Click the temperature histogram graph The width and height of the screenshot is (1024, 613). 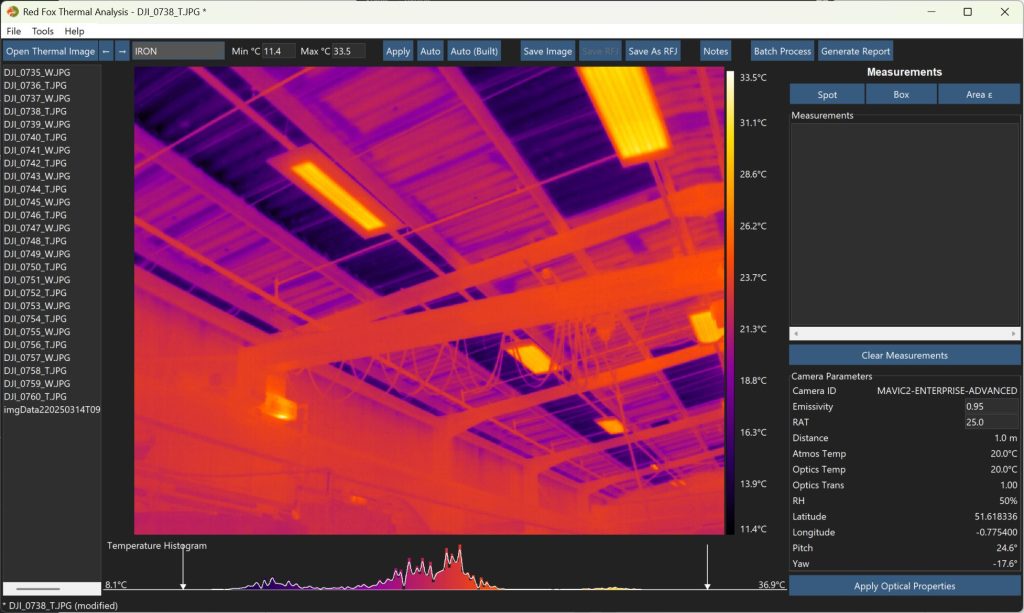(x=445, y=567)
